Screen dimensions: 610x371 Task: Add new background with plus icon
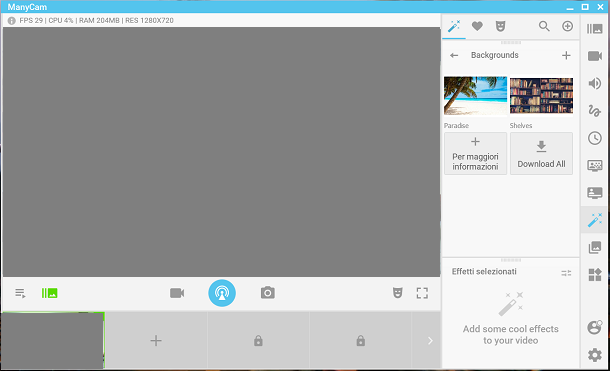point(566,55)
